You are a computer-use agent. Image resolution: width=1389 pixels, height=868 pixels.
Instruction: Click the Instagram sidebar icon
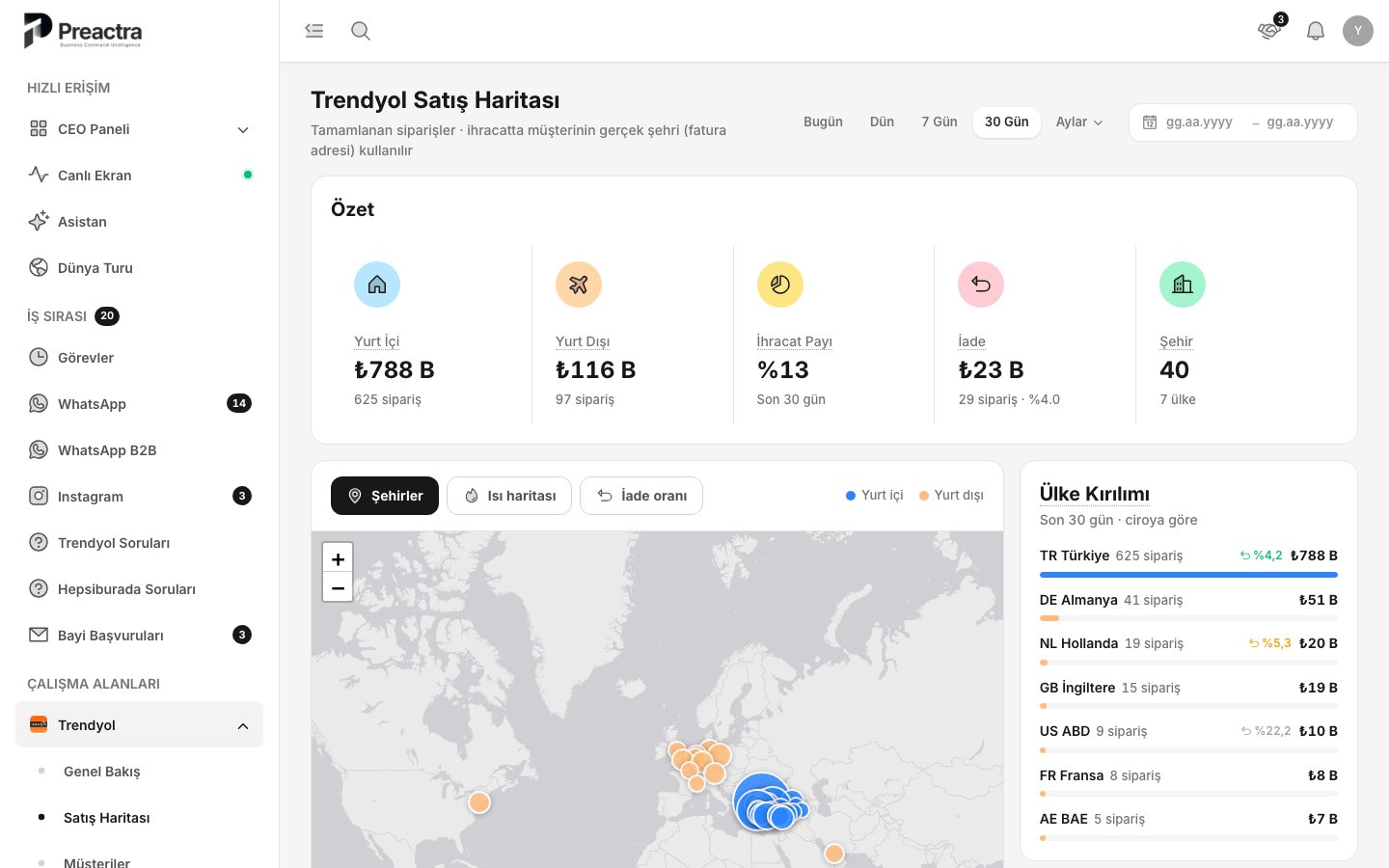pyautogui.click(x=39, y=497)
